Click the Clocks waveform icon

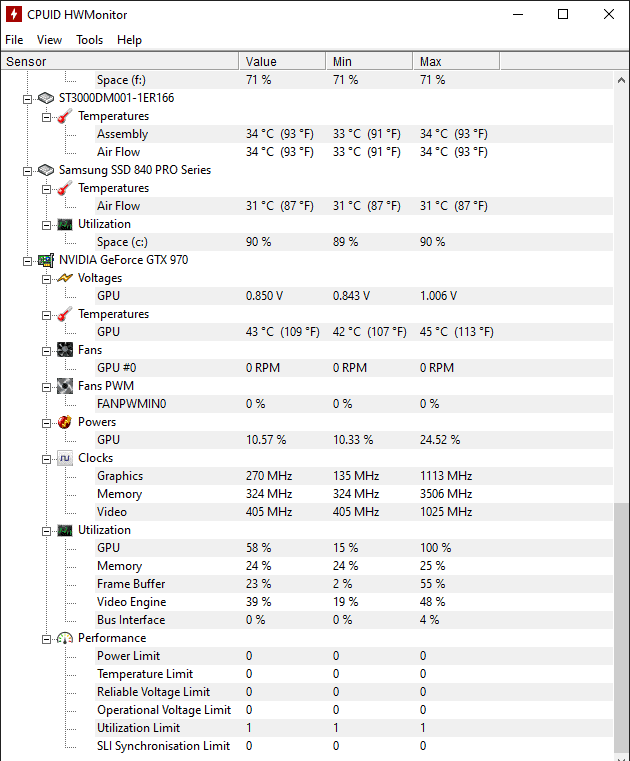(x=65, y=458)
